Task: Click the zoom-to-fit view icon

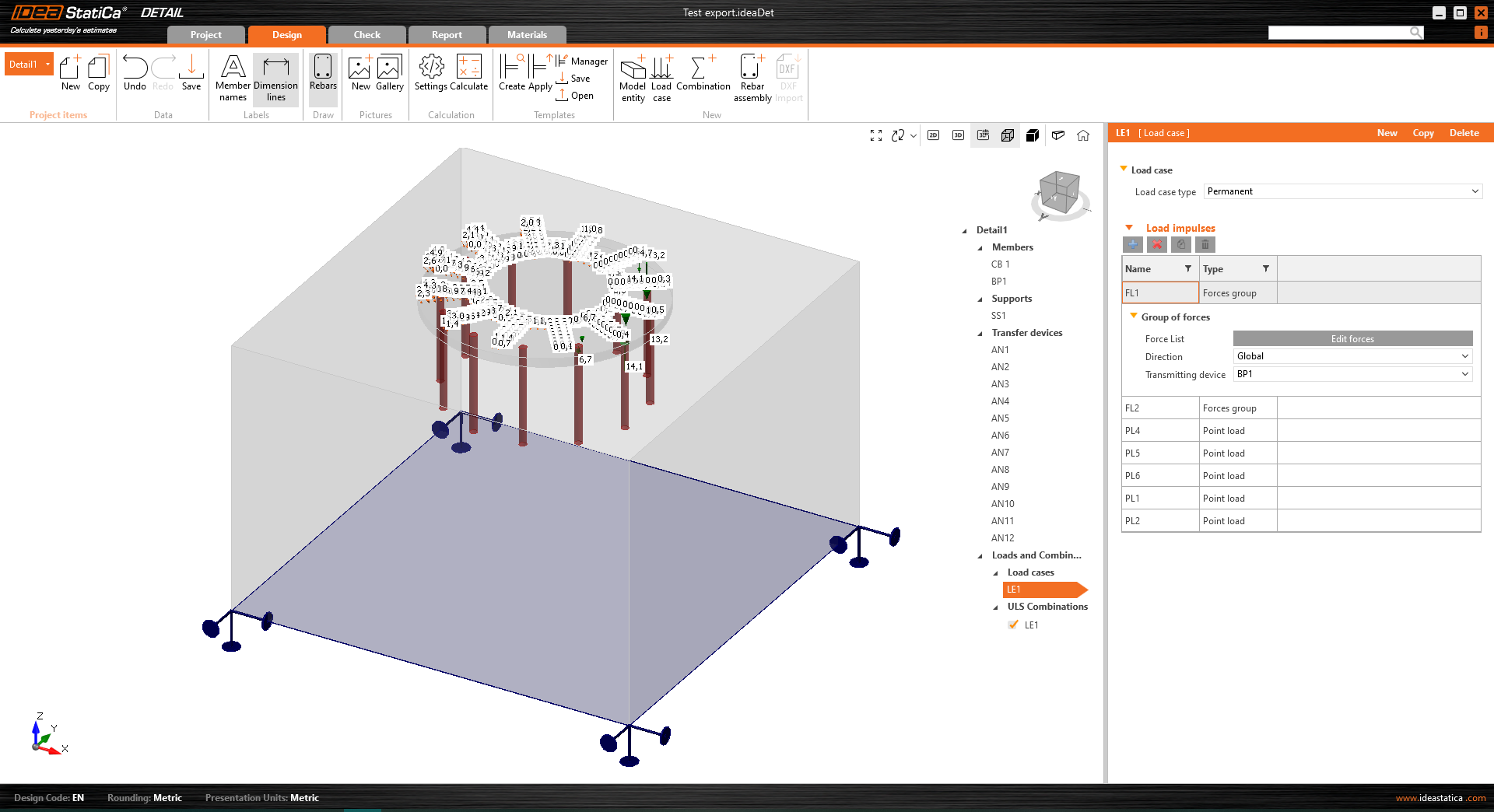Action: click(x=876, y=135)
